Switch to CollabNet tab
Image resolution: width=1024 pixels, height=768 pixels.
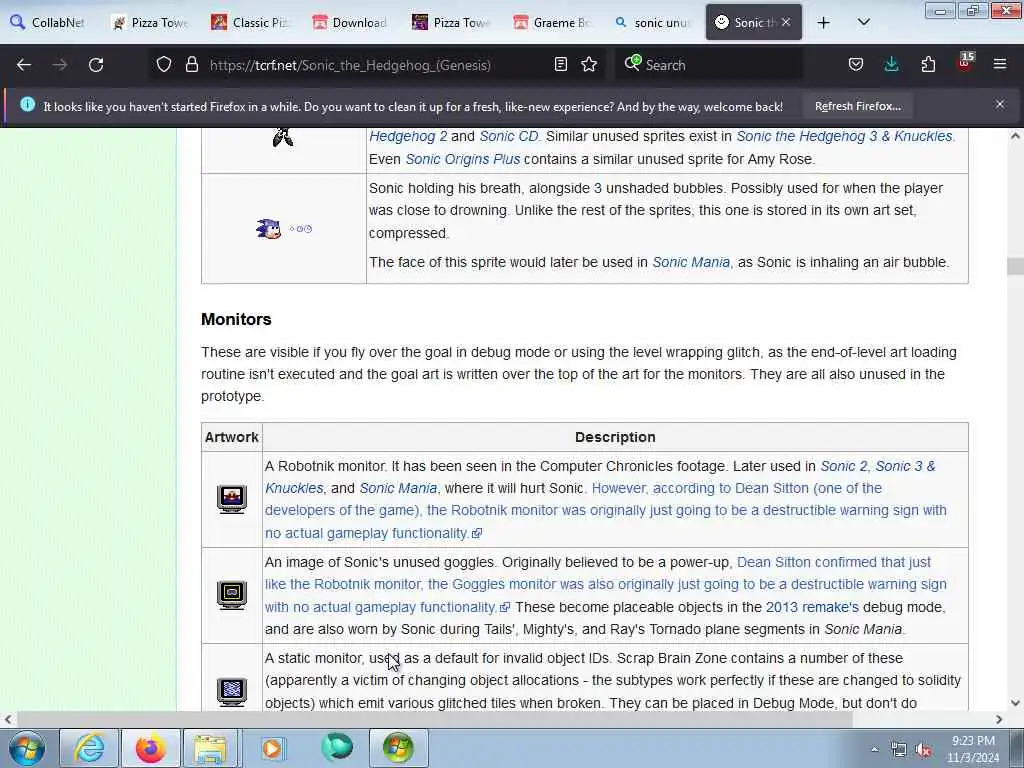48,22
